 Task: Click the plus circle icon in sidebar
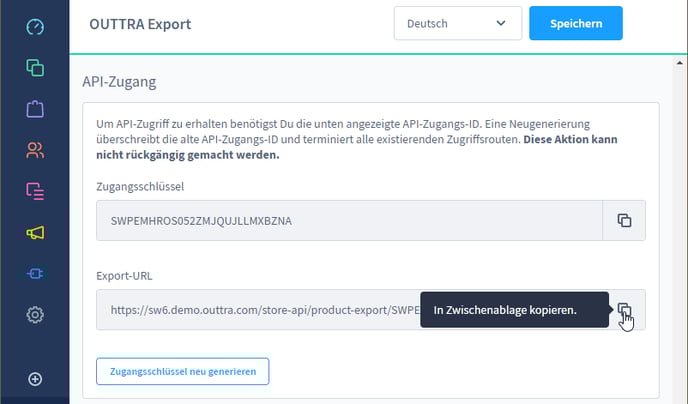click(35, 379)
